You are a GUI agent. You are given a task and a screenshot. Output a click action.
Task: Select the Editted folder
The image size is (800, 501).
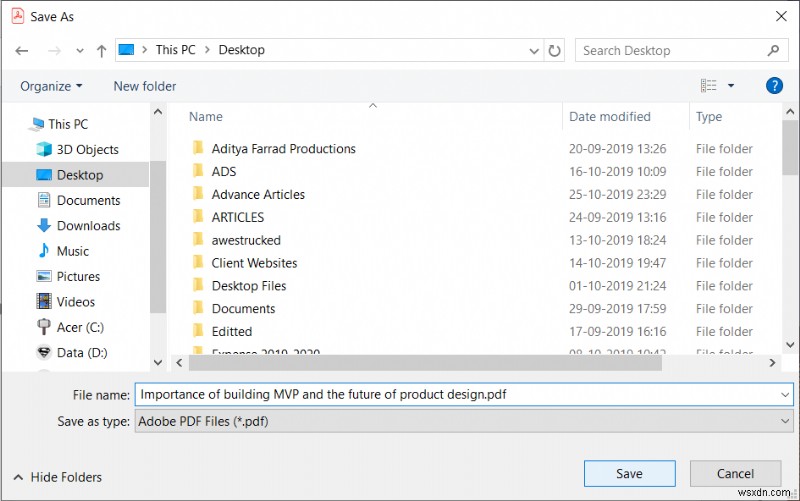[x=232, y=332]
